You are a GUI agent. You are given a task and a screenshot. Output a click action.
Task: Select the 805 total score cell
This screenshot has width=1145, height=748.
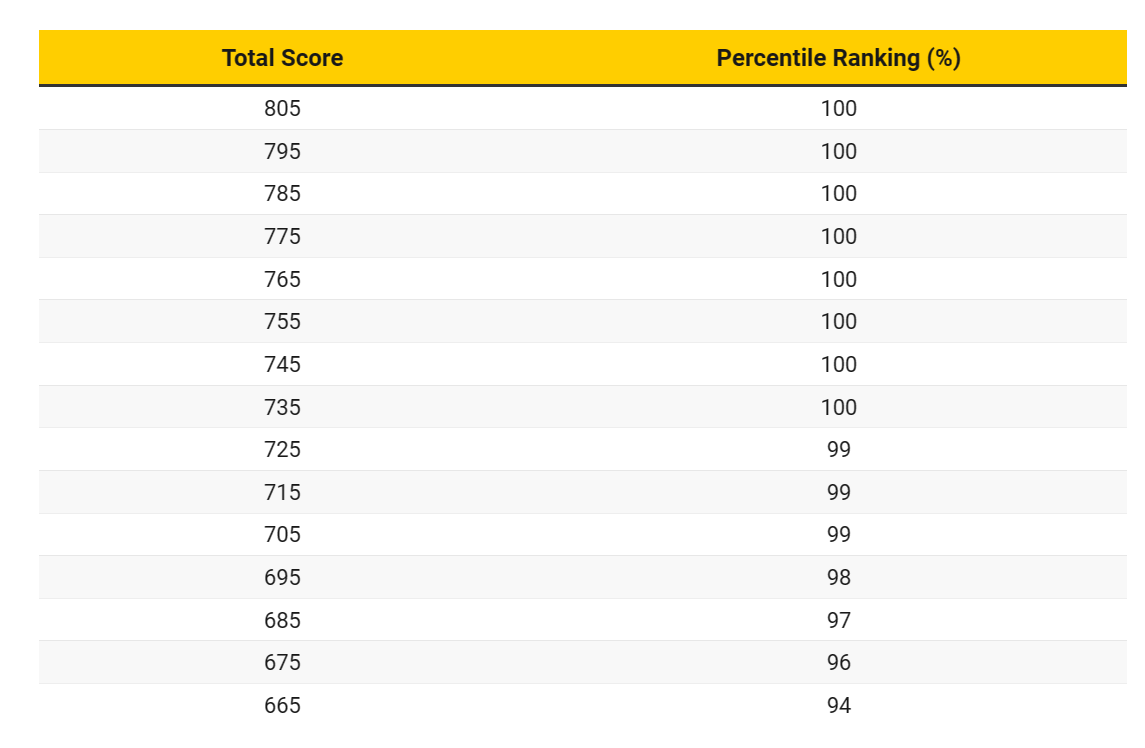click(x=282, y=108)
